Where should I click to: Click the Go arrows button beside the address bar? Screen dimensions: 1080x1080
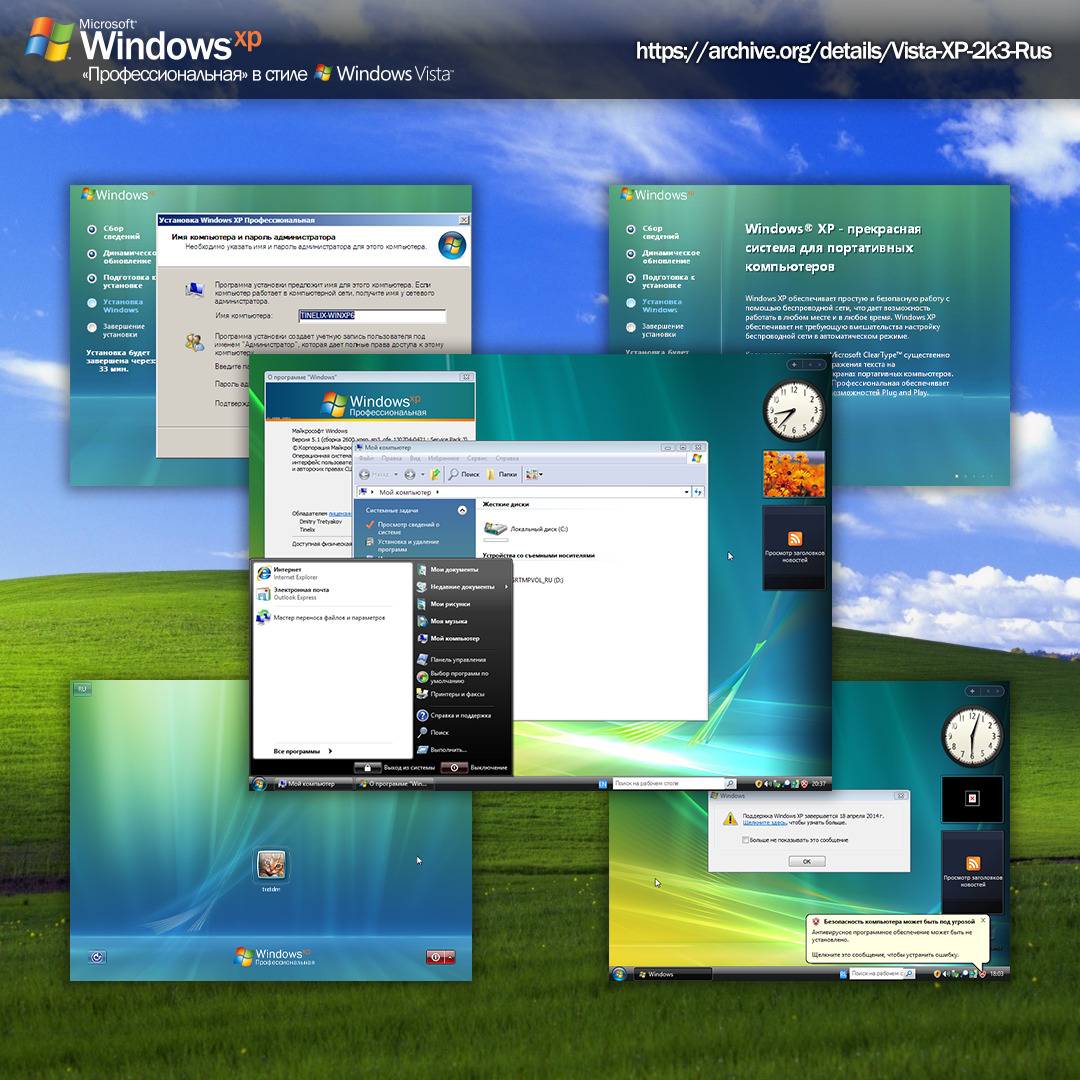click(x=698, y=492)
